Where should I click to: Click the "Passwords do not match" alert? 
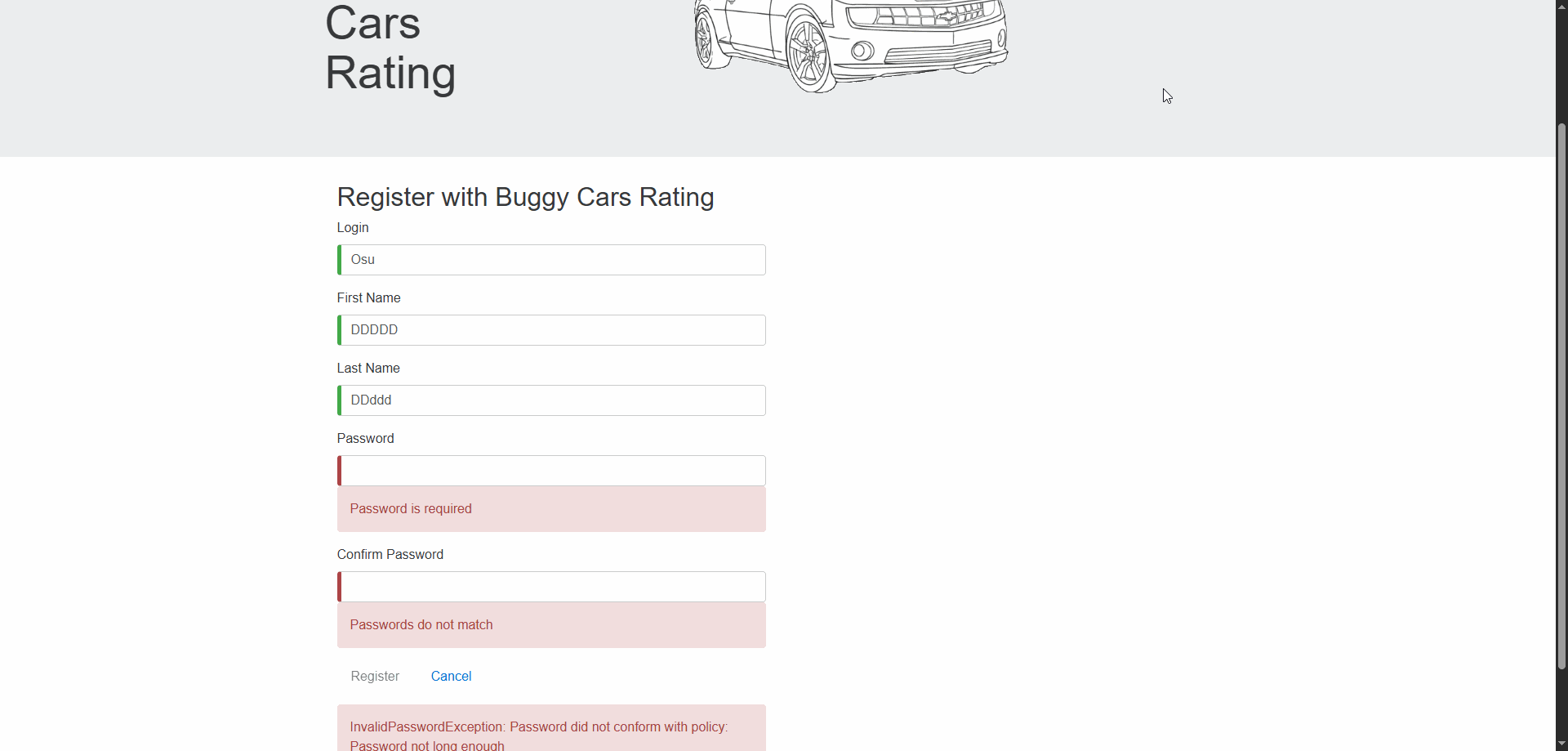(x=421, y=625)
